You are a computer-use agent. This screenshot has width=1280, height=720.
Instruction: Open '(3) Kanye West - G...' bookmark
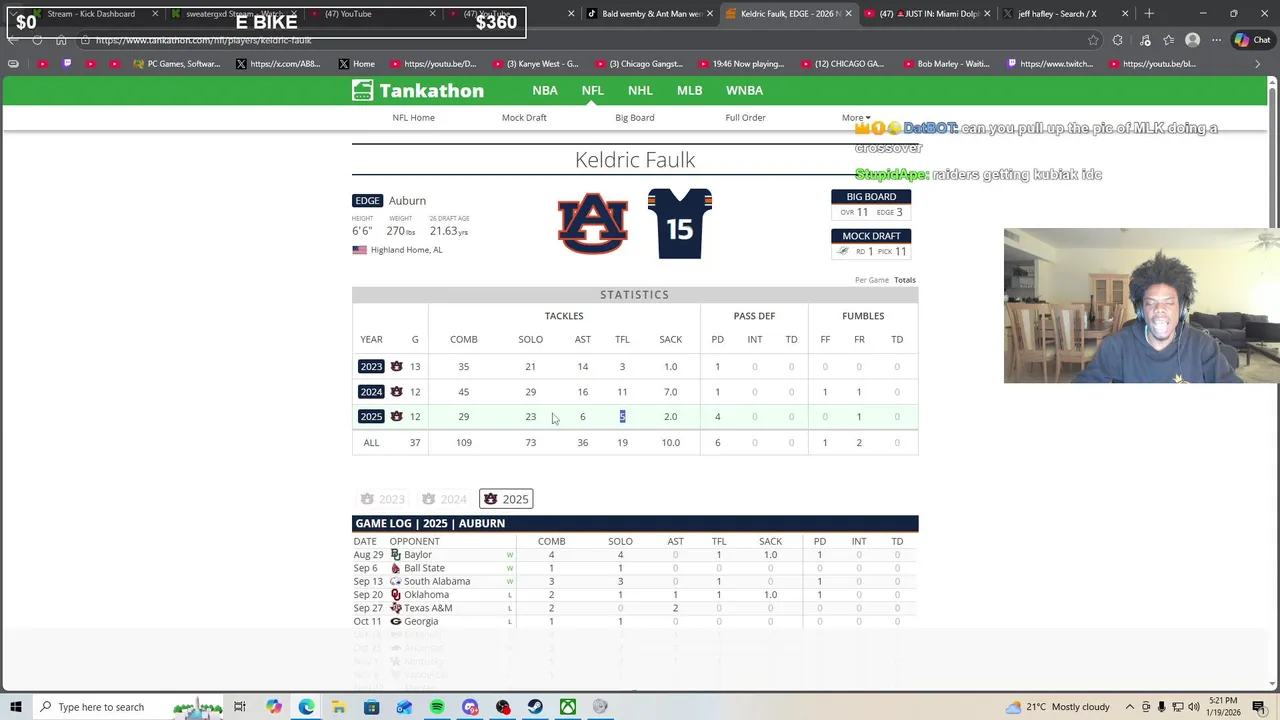coord(534,64)
